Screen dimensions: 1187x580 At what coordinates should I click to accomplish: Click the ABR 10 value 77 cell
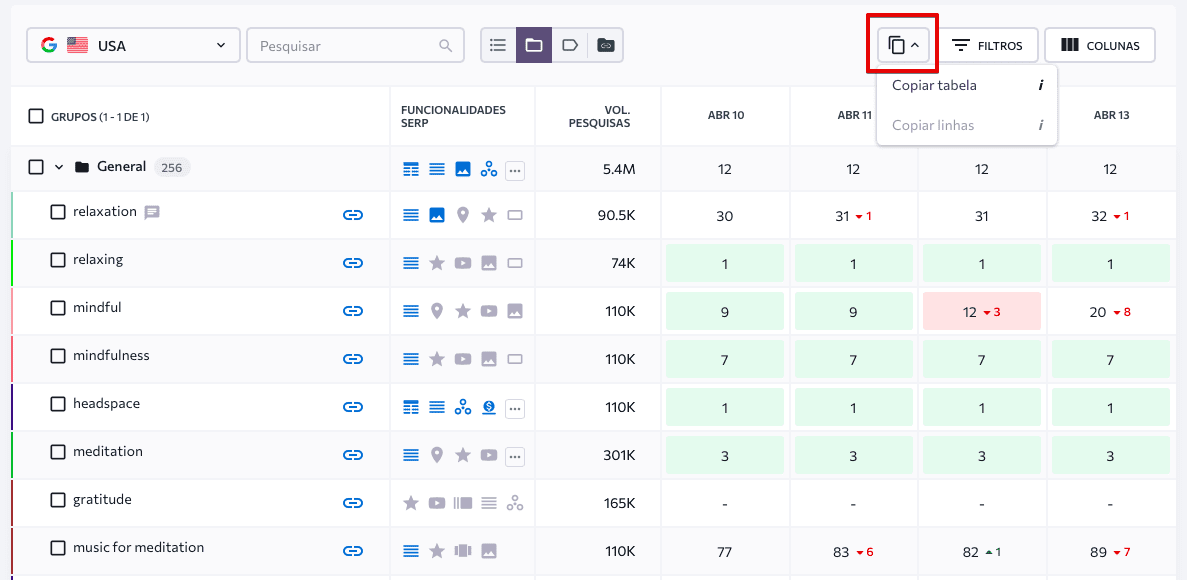[725, 552]
